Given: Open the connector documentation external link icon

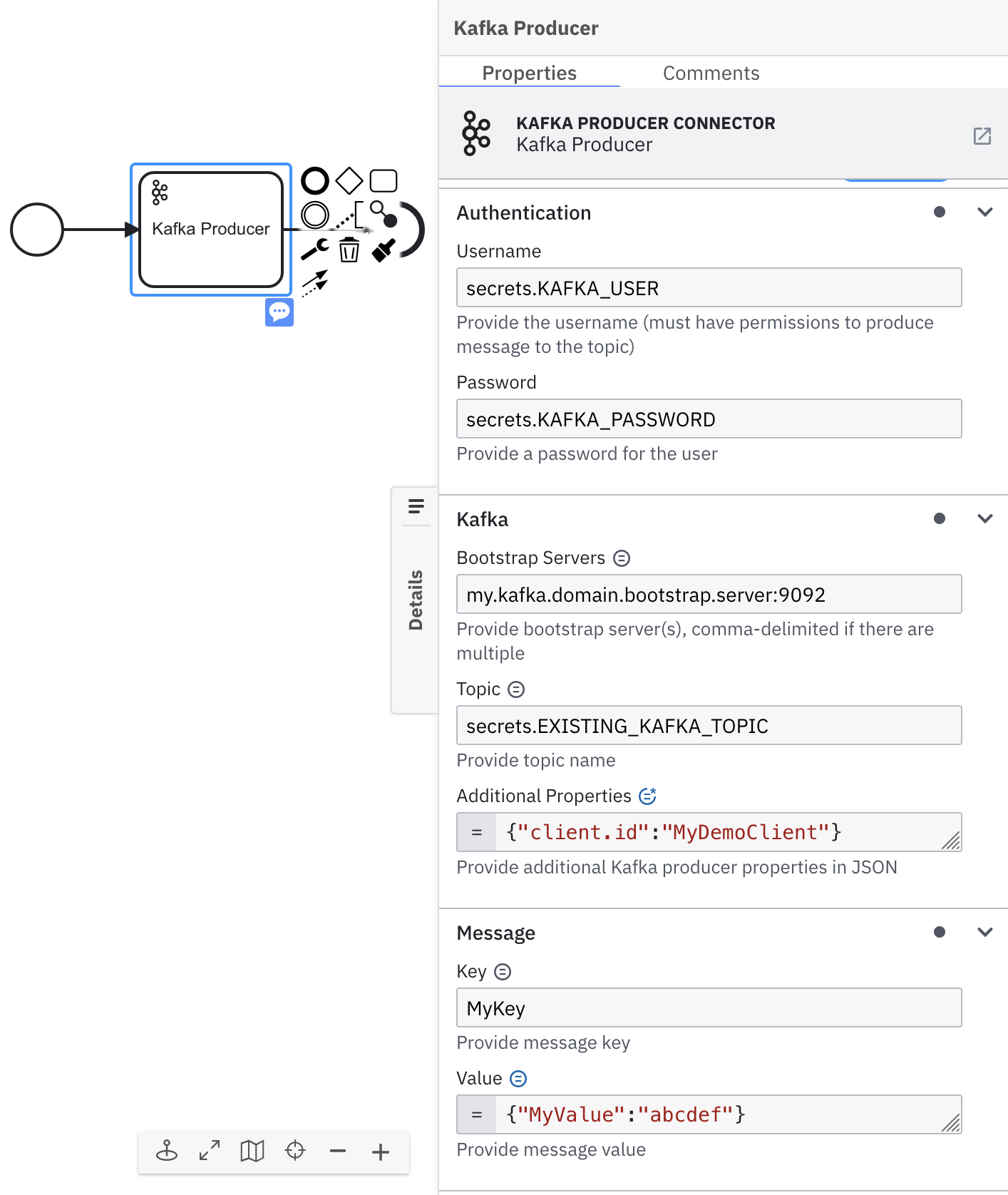Looking at the screenshot, I should pyautogui.click(x=982, y=135).
